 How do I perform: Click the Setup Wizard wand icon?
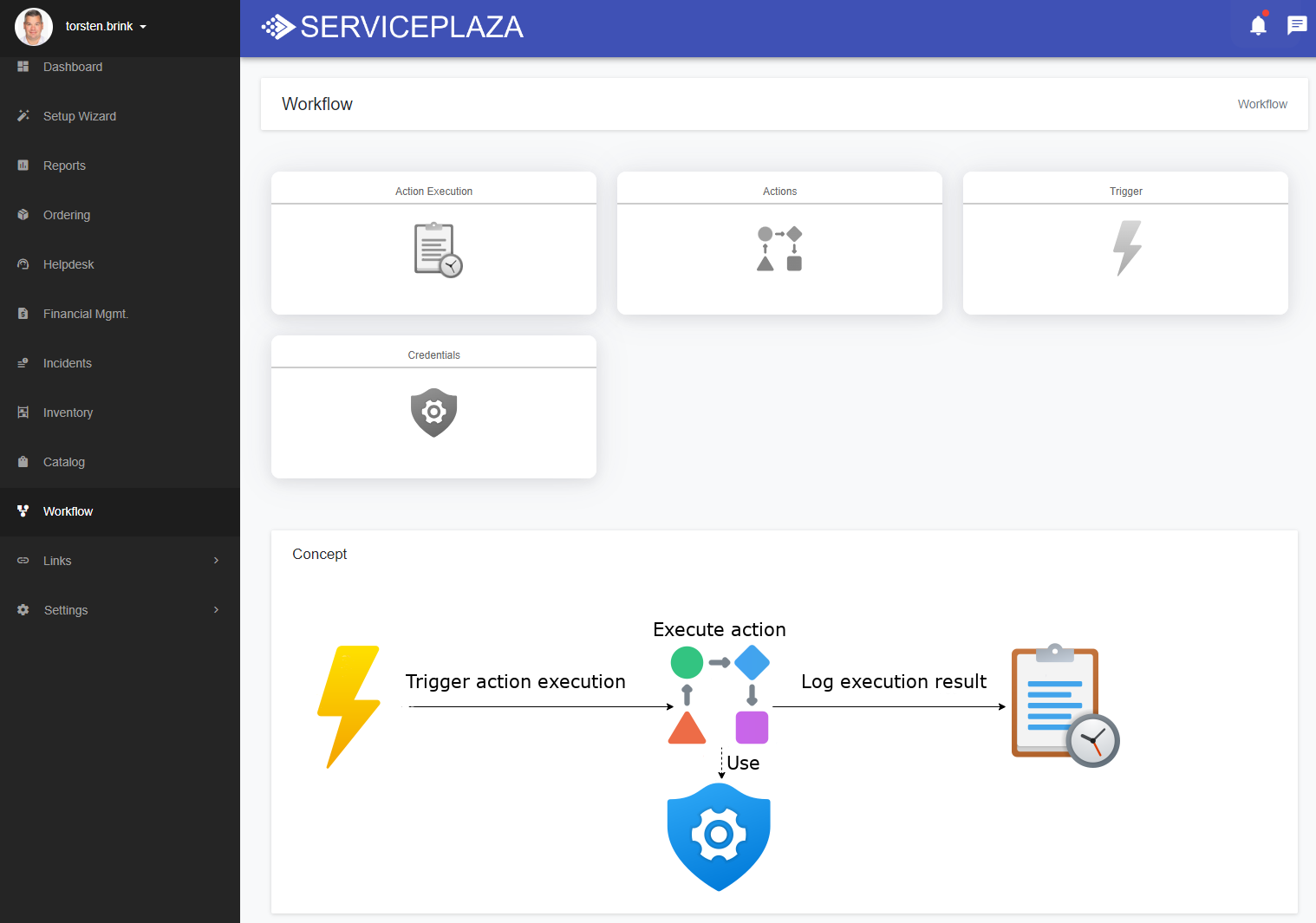point(23,116)
